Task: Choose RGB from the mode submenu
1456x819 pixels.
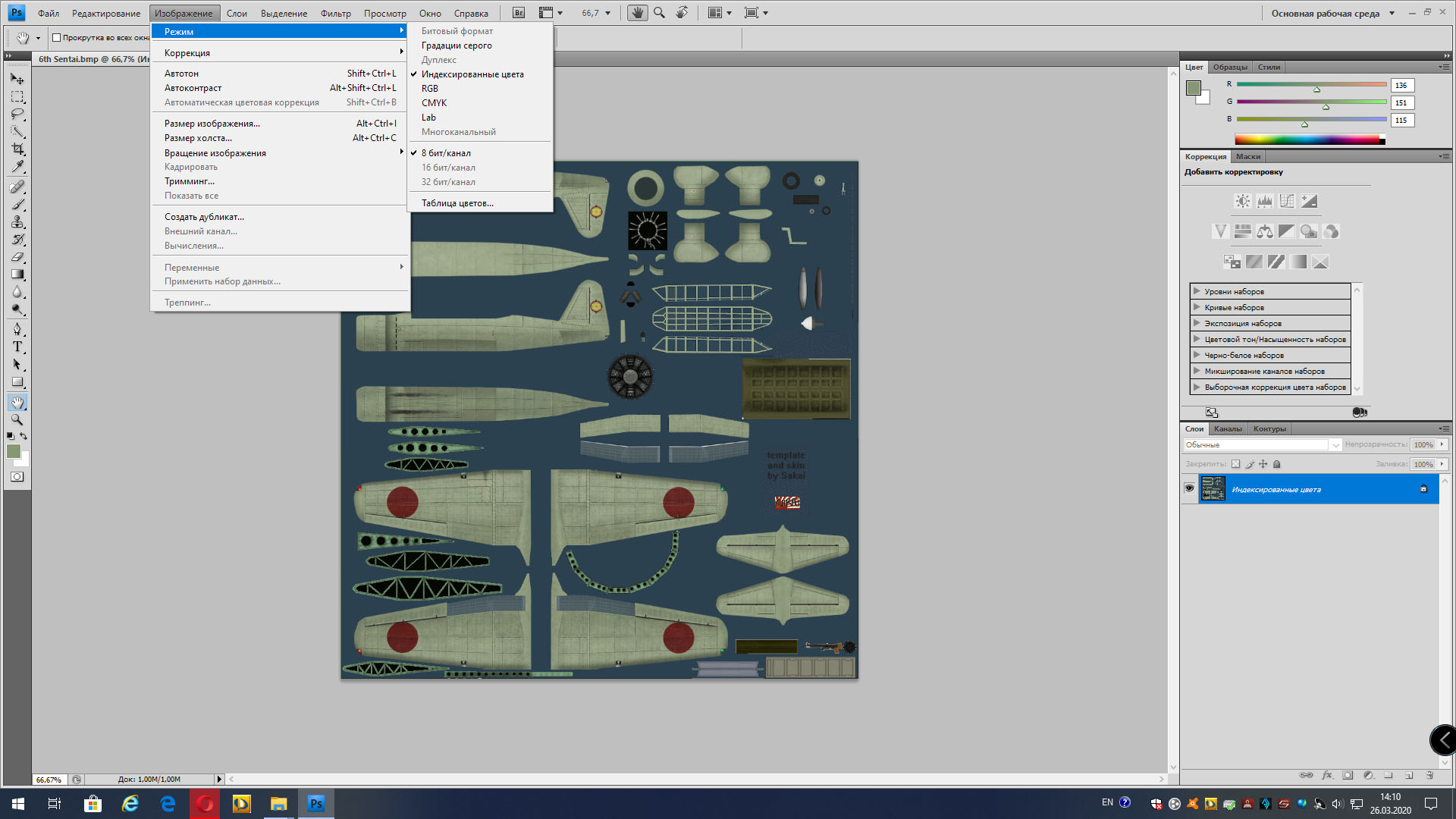Action: click(x=430, y=89)
